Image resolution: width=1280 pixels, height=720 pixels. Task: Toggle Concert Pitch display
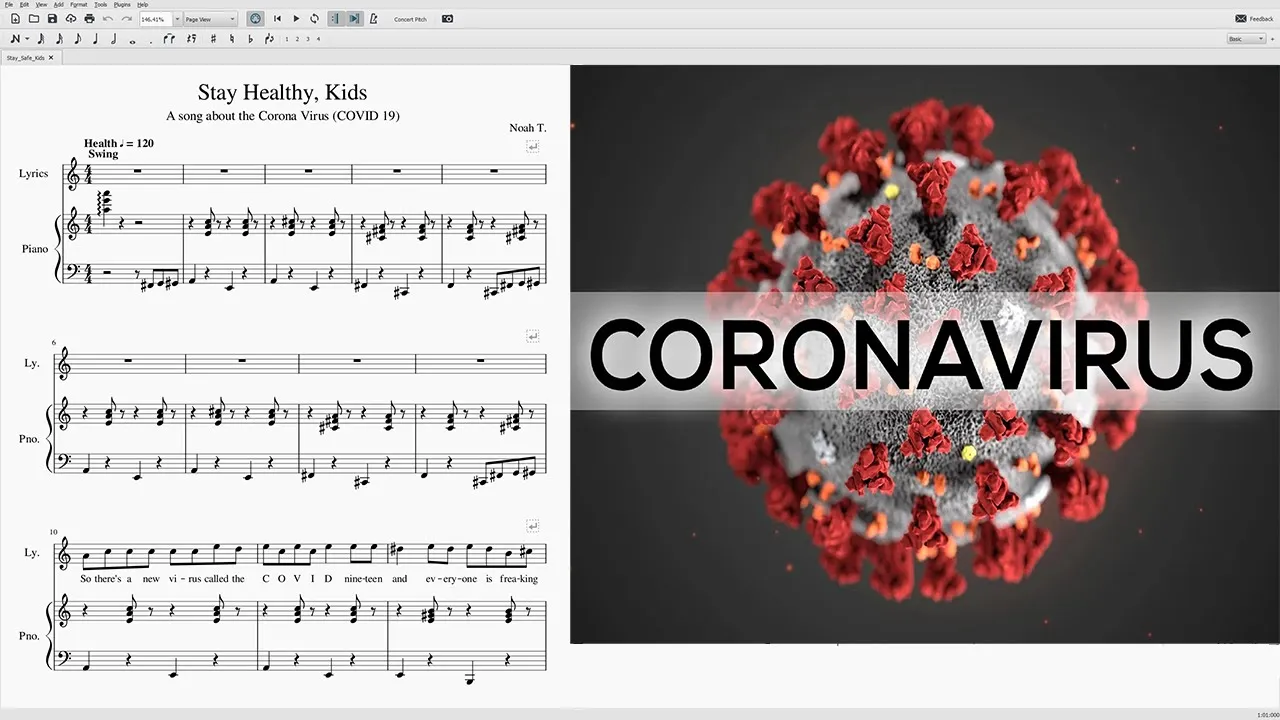410,19
